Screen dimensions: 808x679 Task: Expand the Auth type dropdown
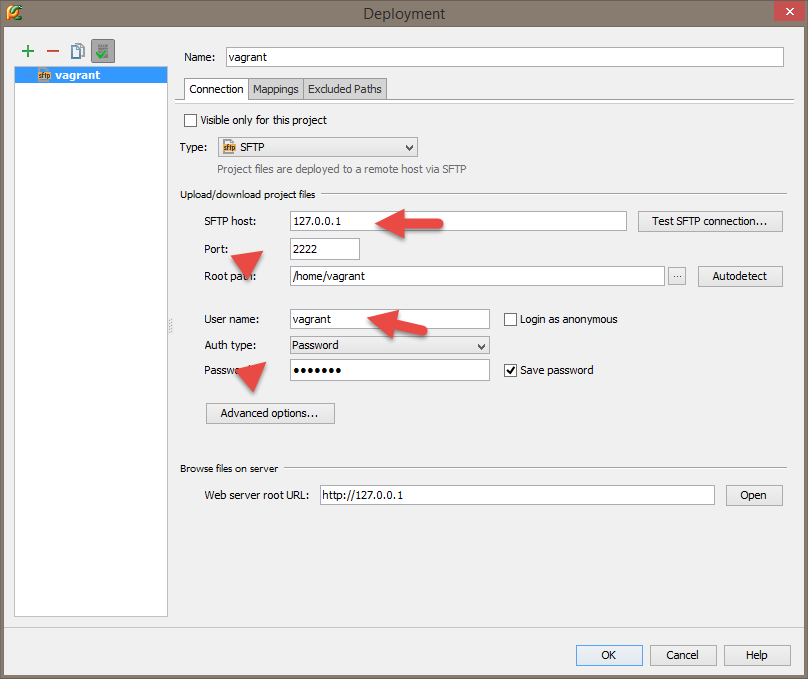coord(389,345)
